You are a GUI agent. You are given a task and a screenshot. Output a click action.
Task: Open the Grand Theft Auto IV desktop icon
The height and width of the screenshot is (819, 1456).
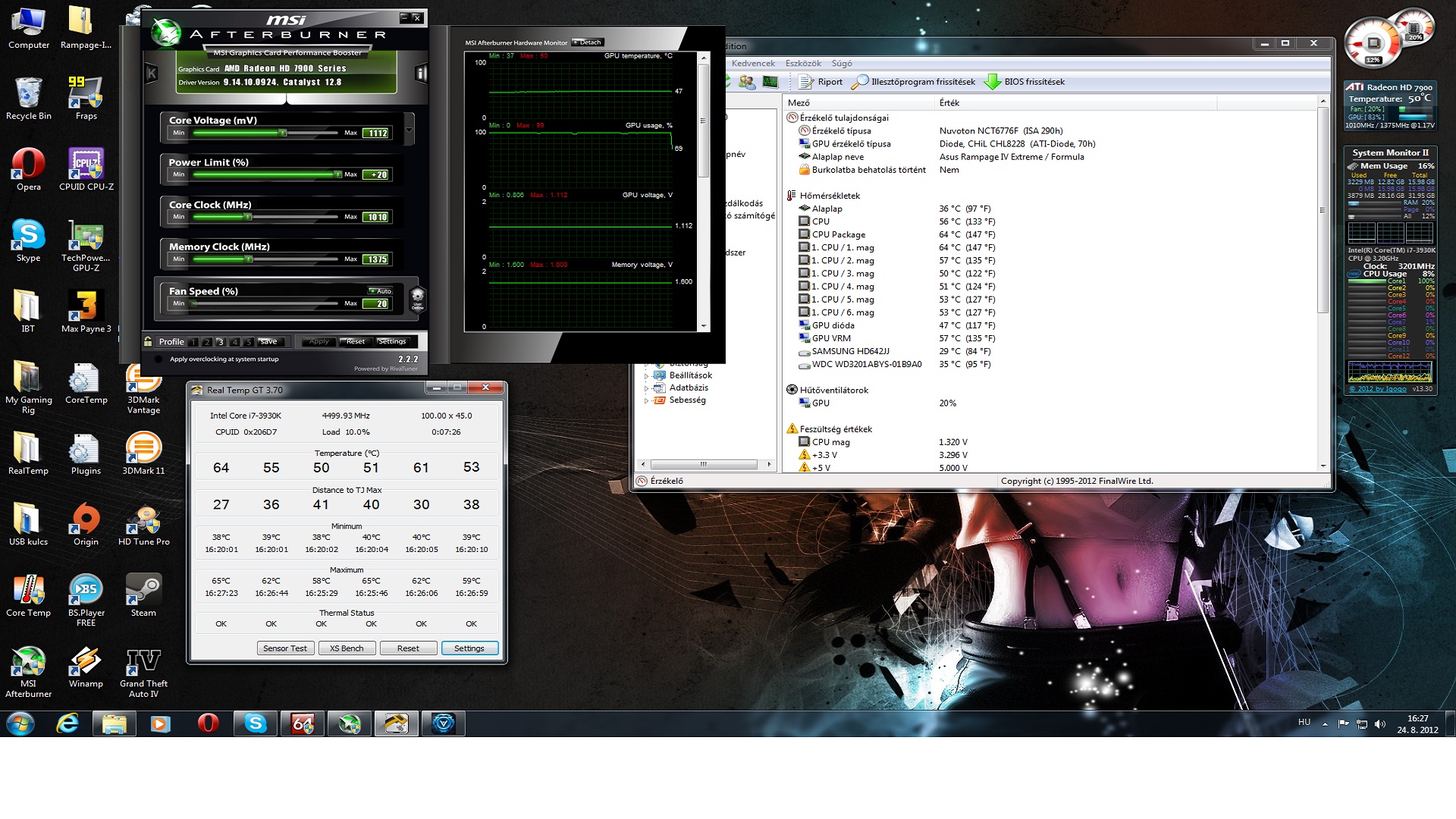coord(143,671)
